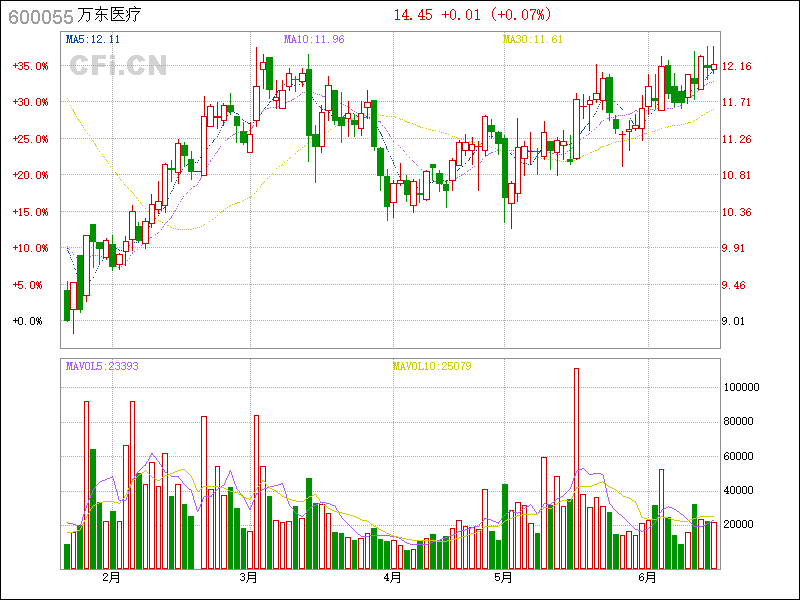The width and height of the screenshot is (800, 600).
Task: Click the +25.0% axis label
Action: pos(30,139)
